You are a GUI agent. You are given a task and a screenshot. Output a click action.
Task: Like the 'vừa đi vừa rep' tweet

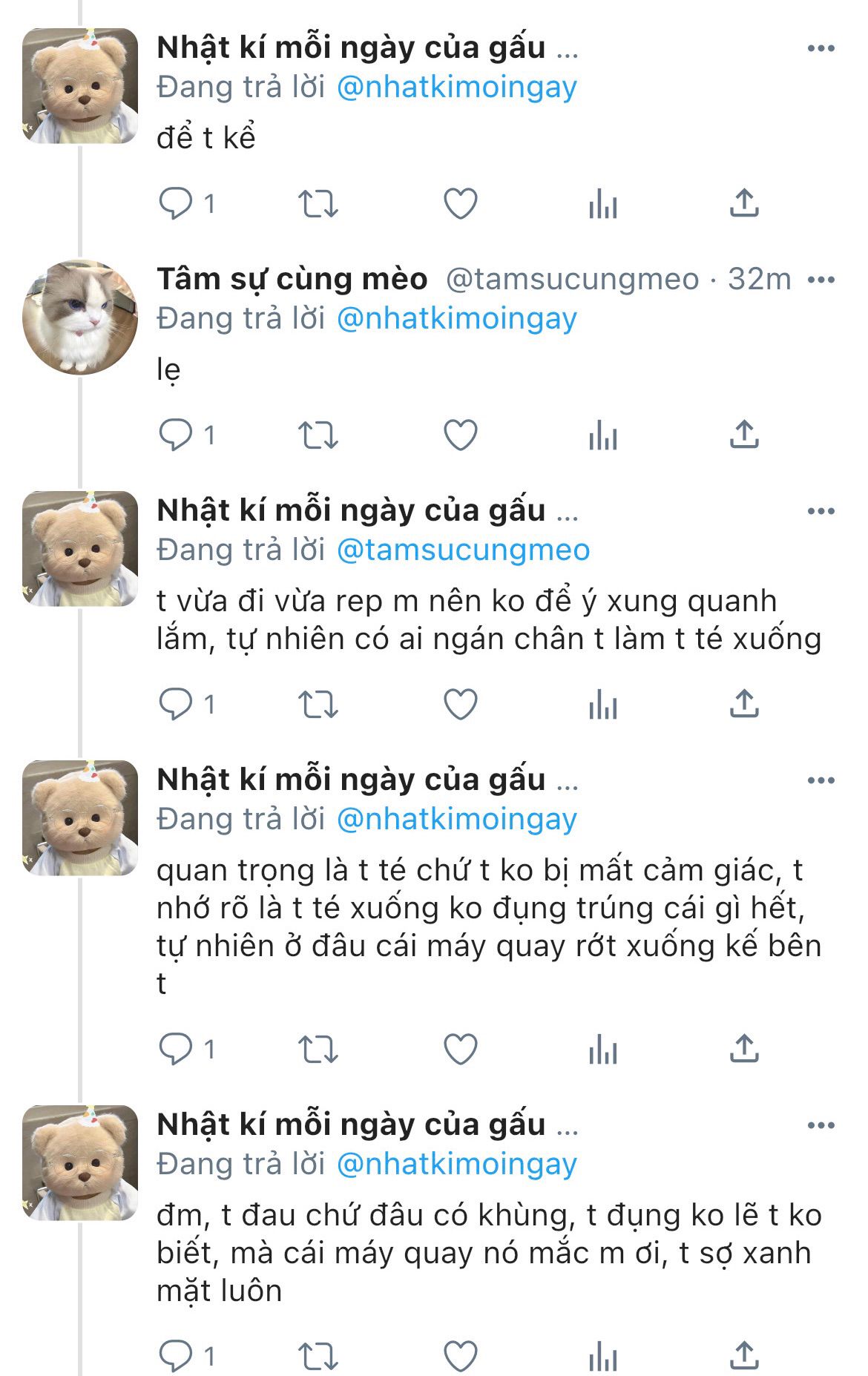pos(460,704)
